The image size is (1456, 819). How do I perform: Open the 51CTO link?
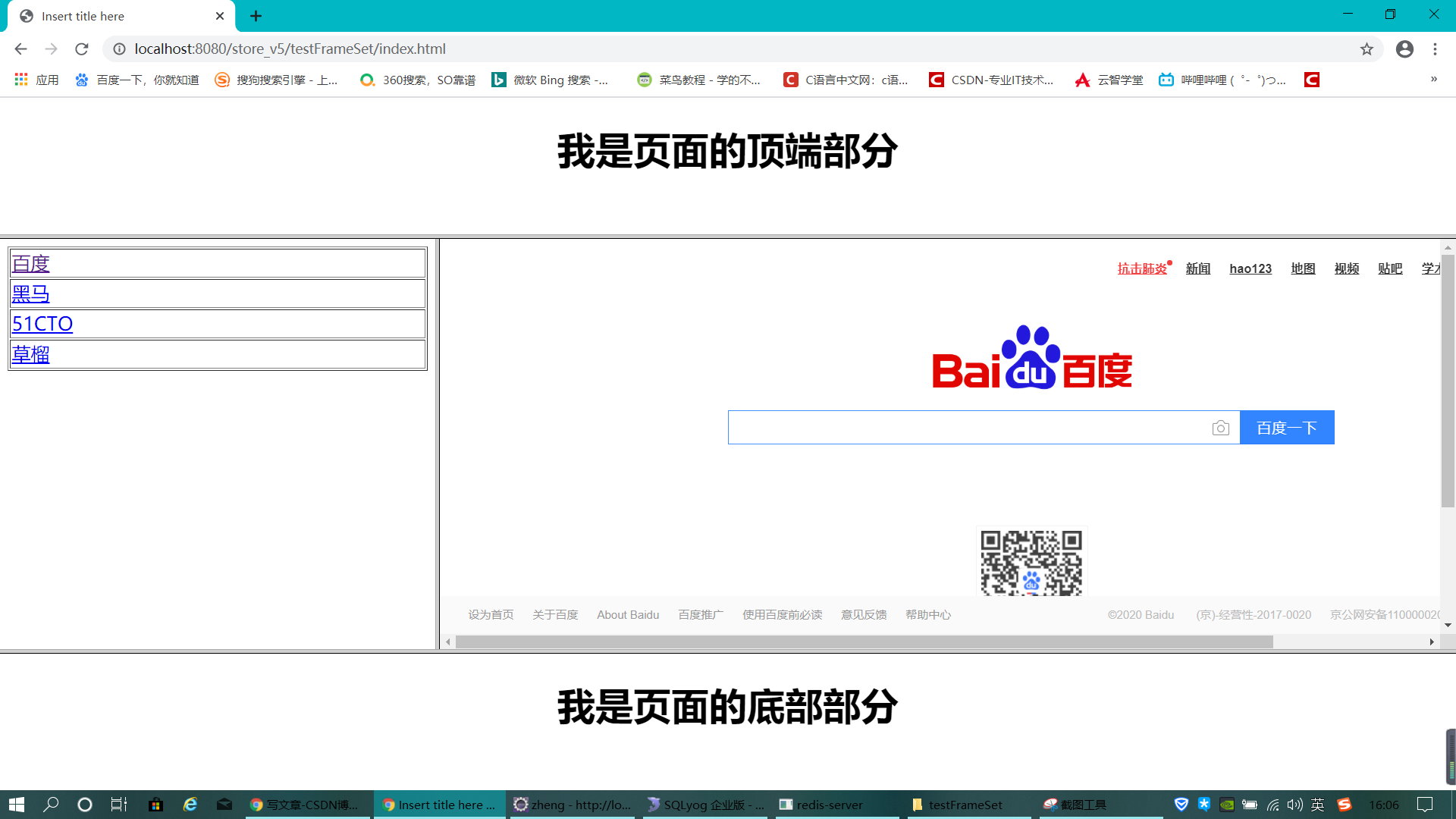click(x=42, y=324)
